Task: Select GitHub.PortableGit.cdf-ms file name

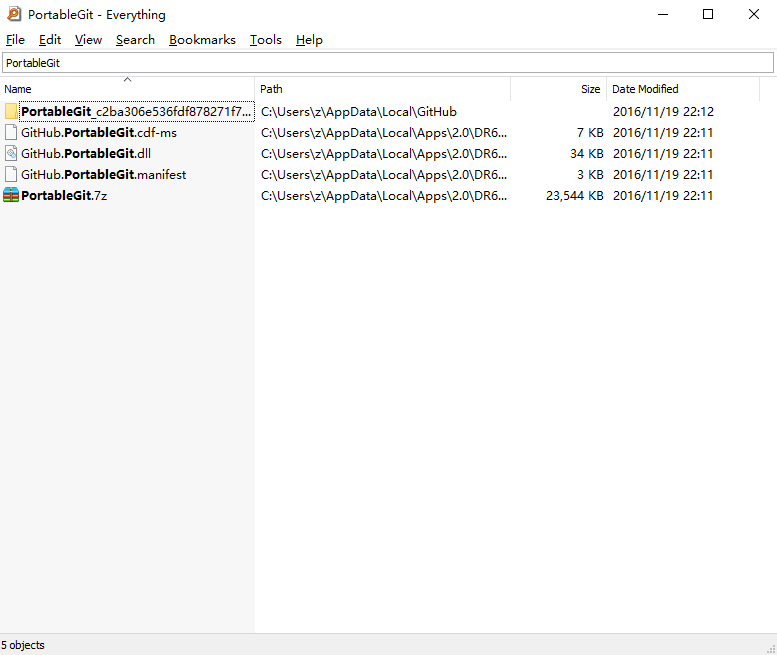Action: pyautogui.click(x=99, y=133)
